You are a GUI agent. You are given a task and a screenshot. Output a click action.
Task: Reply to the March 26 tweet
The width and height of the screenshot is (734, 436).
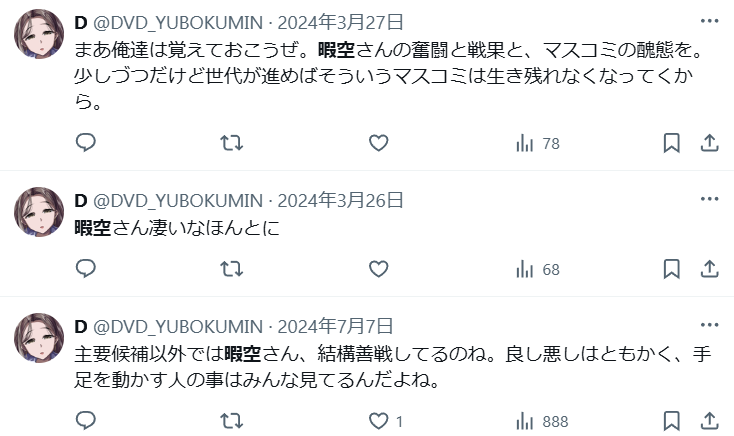click(x=86, y=269)
